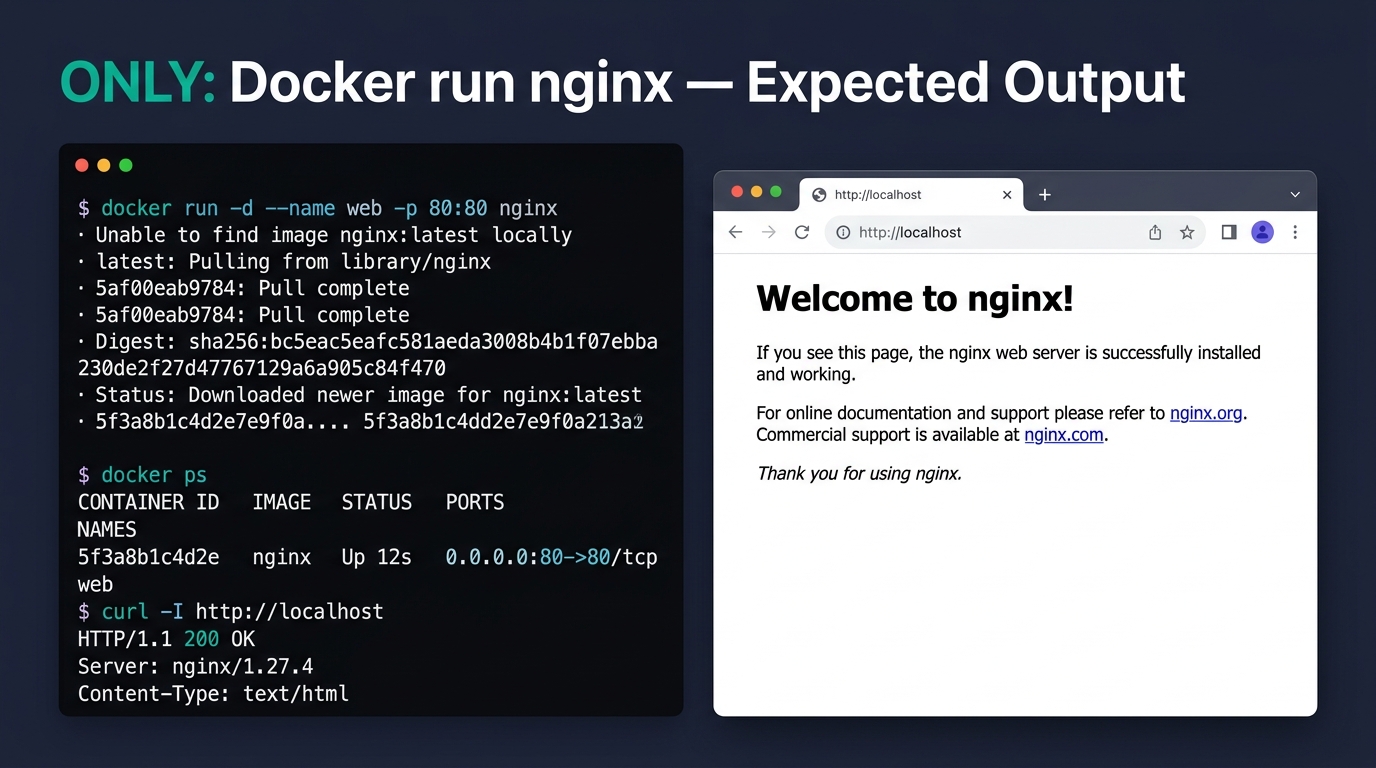
Task: Click the yellow minimize button of the browser
Action: 757,192
